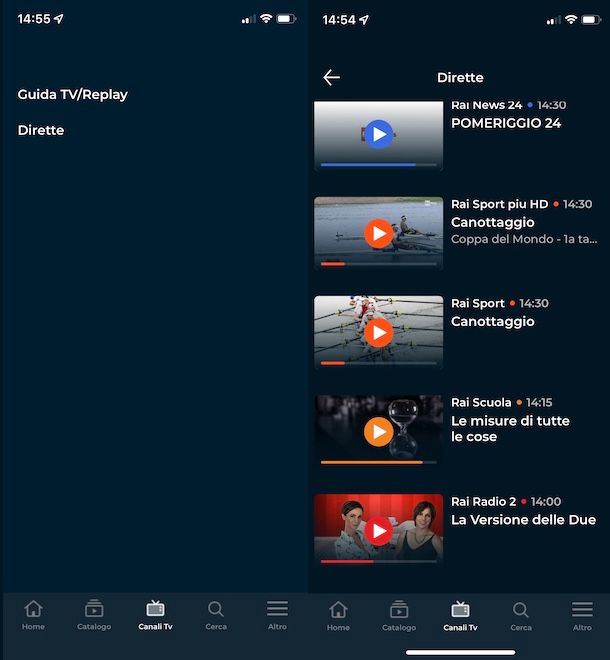Play Rai News 24 Pomeriggio 24 stream
610x660 pixels.
pyautogui.click(x=378, y=135)
